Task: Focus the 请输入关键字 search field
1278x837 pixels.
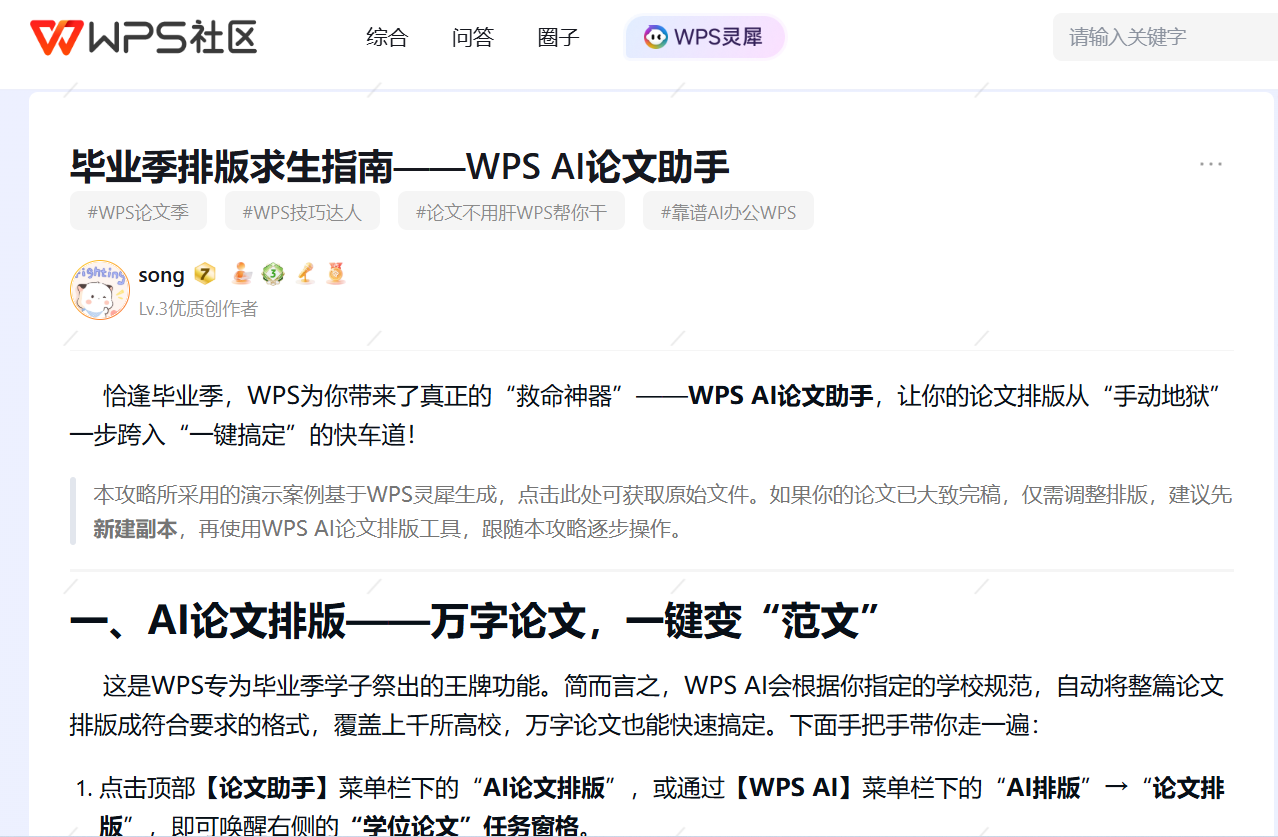Action: coord(1165,38)
